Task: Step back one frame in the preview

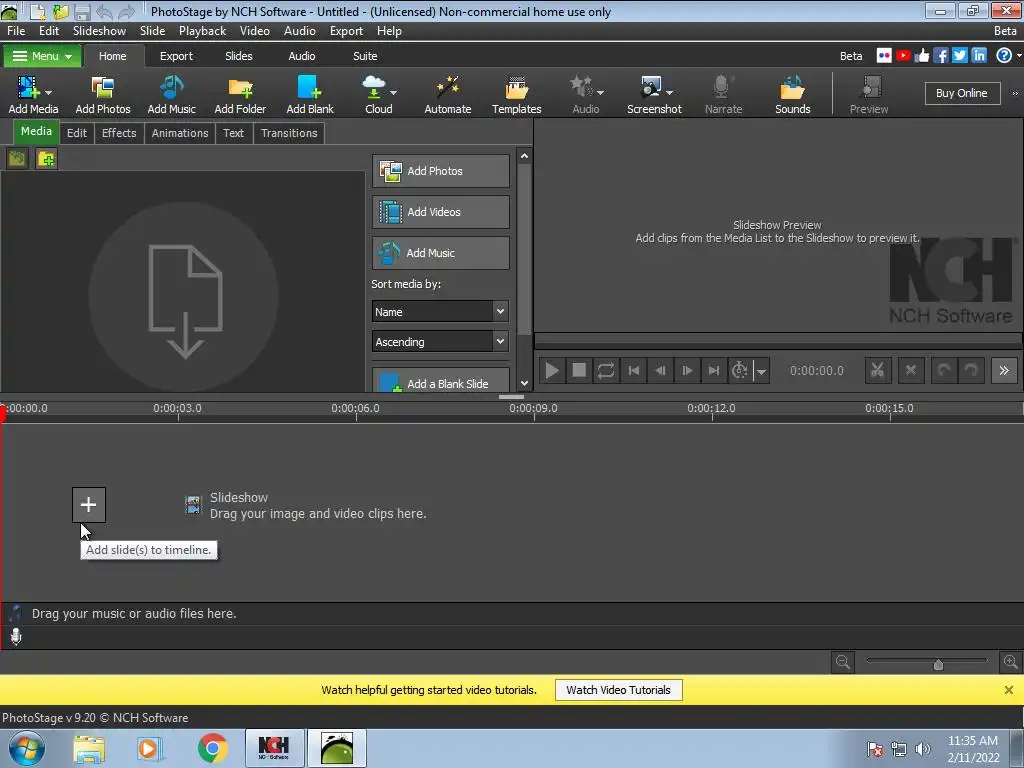Action: point(660,370)
